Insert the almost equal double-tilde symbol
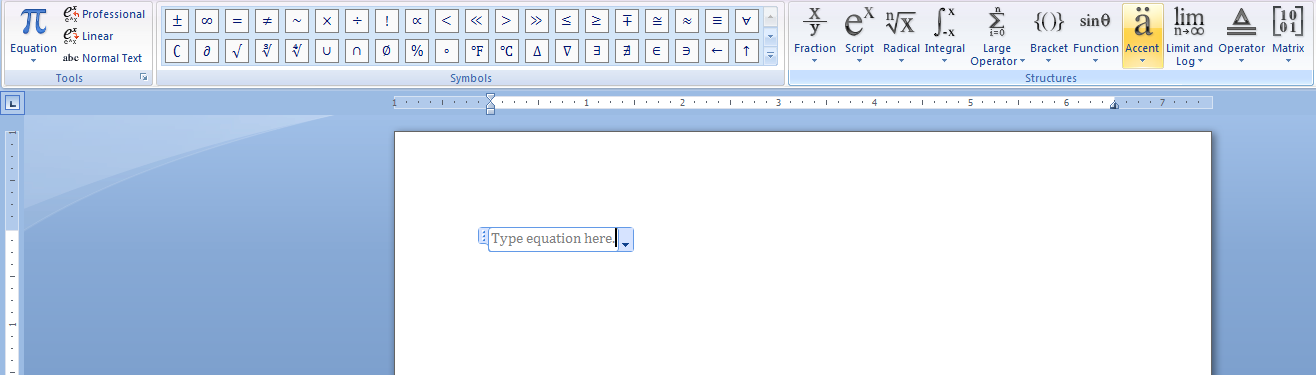 tap(687, 20)
